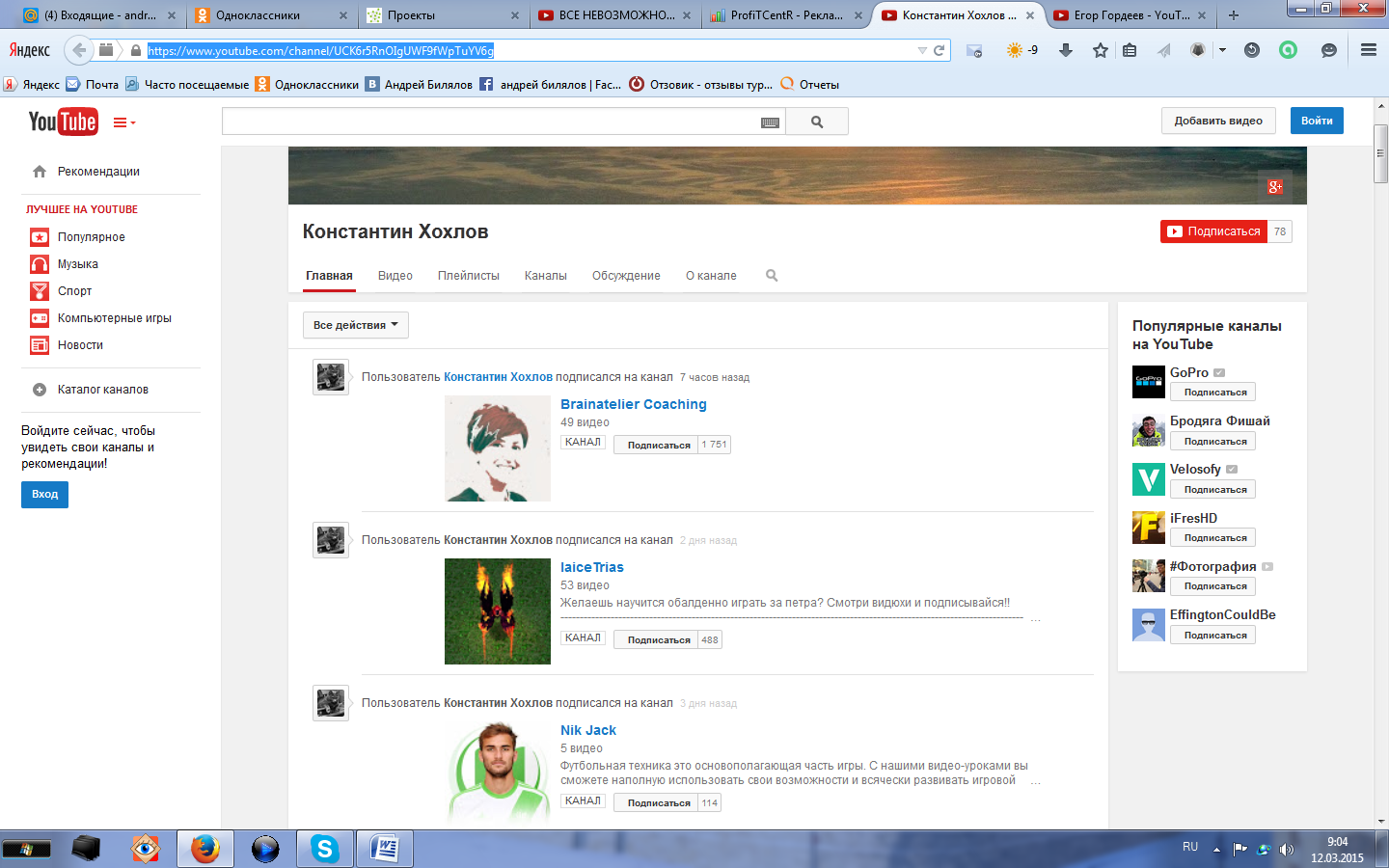Click the YouTube search magnifier button

point(817,122)
